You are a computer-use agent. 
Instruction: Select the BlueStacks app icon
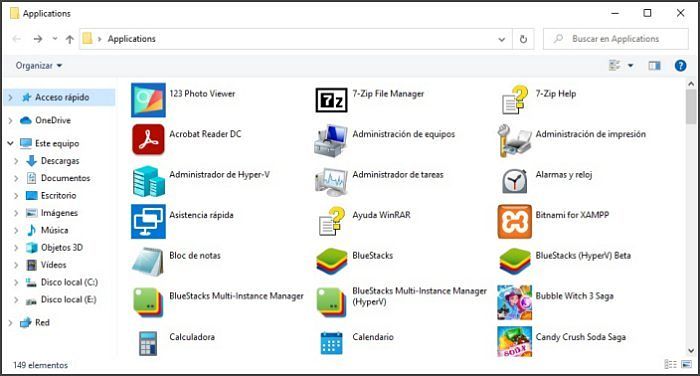pyautogui.click(x=331, y=262)
